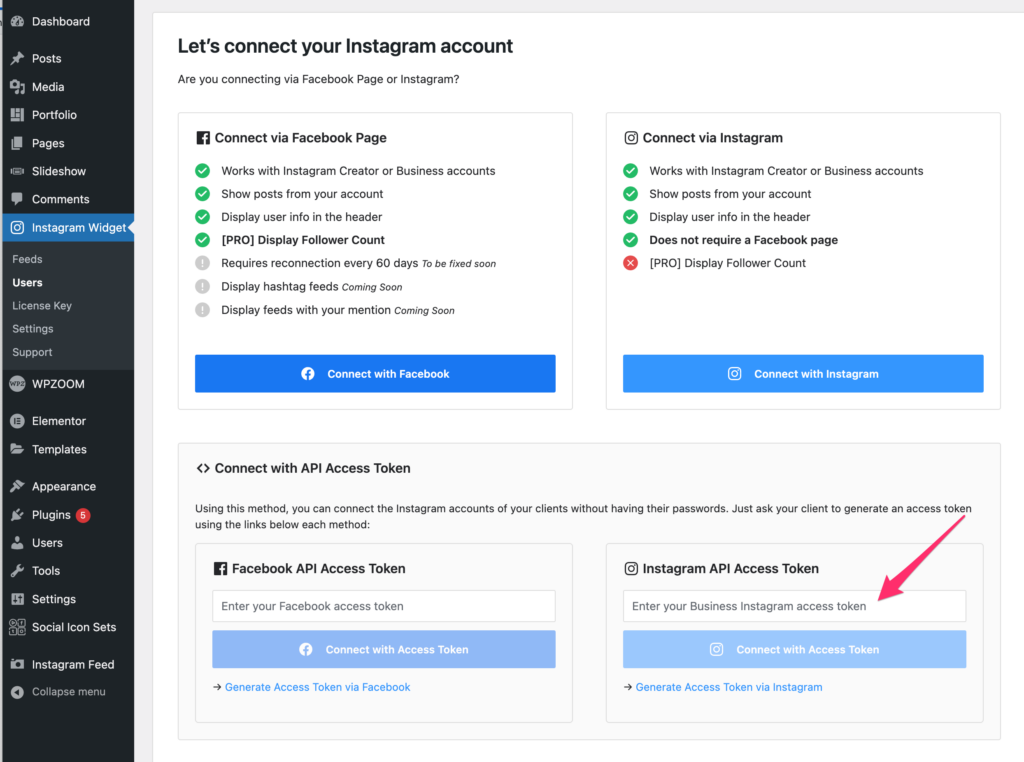Viewport: 1024px width, 762px height.
Task: Click the Appearance brush icon
Action: (x=18, y=486)
